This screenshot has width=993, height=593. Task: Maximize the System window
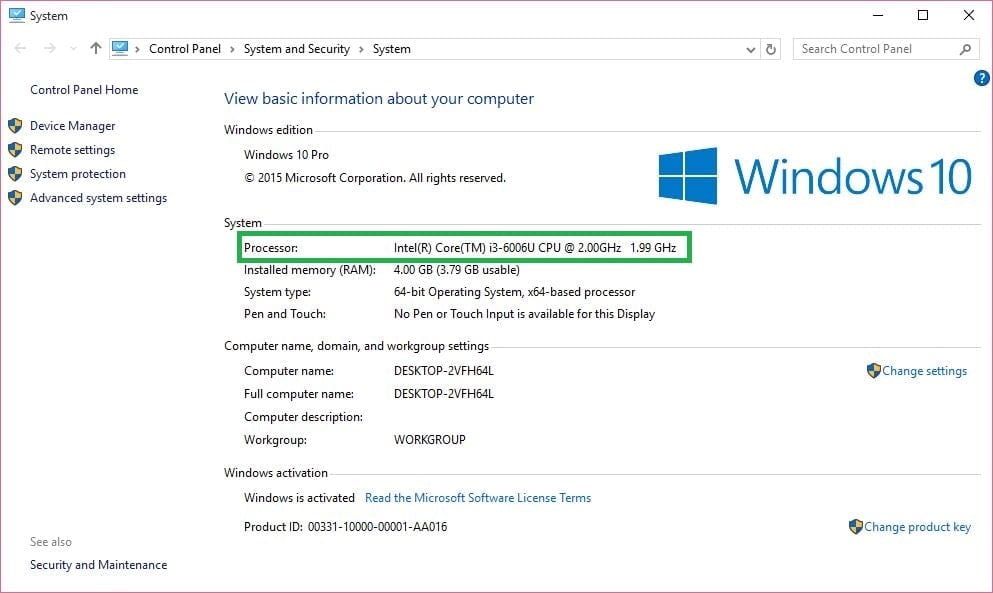[923, 15]
